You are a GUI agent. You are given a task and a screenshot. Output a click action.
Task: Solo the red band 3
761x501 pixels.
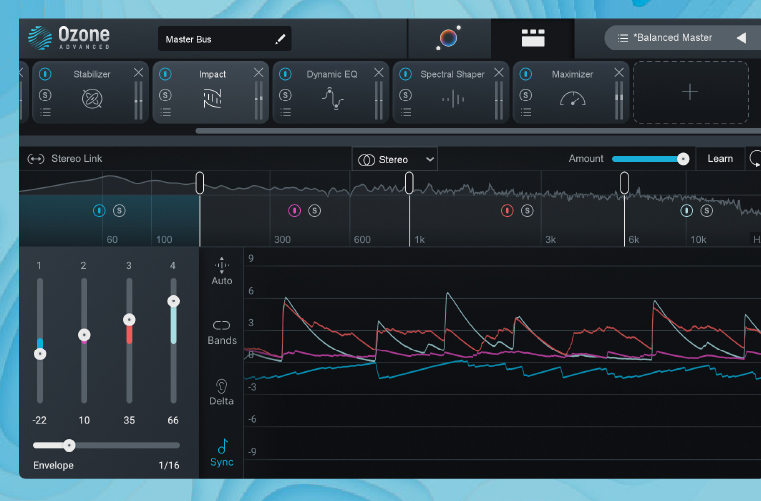(x=527, y=211)
